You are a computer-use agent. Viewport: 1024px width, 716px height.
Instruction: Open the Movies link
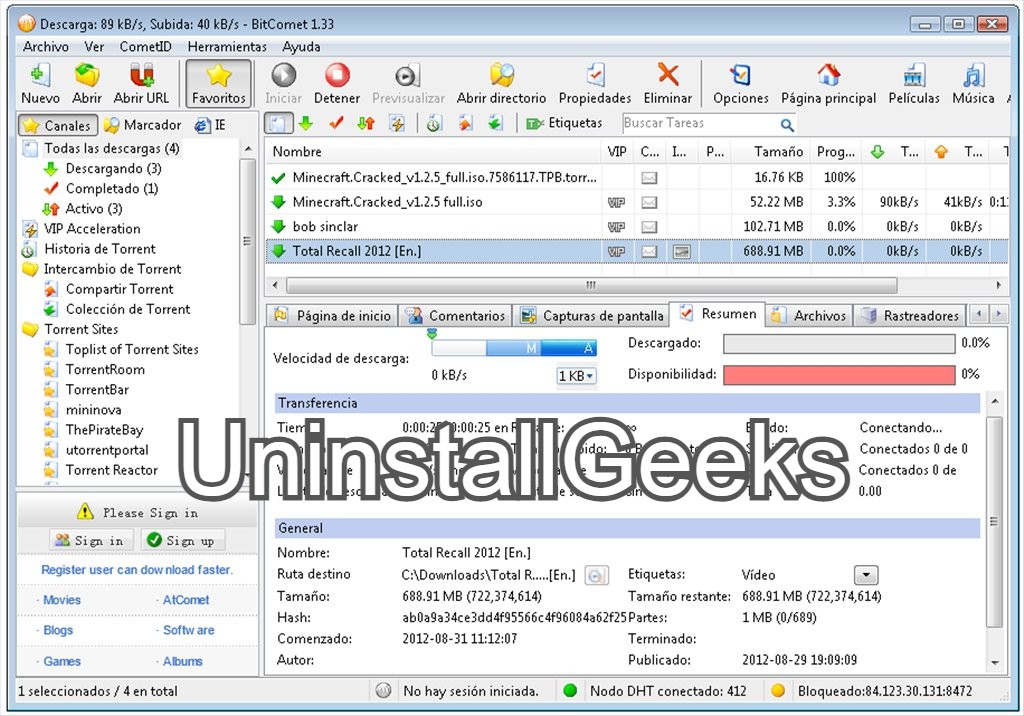click(62, 600)
